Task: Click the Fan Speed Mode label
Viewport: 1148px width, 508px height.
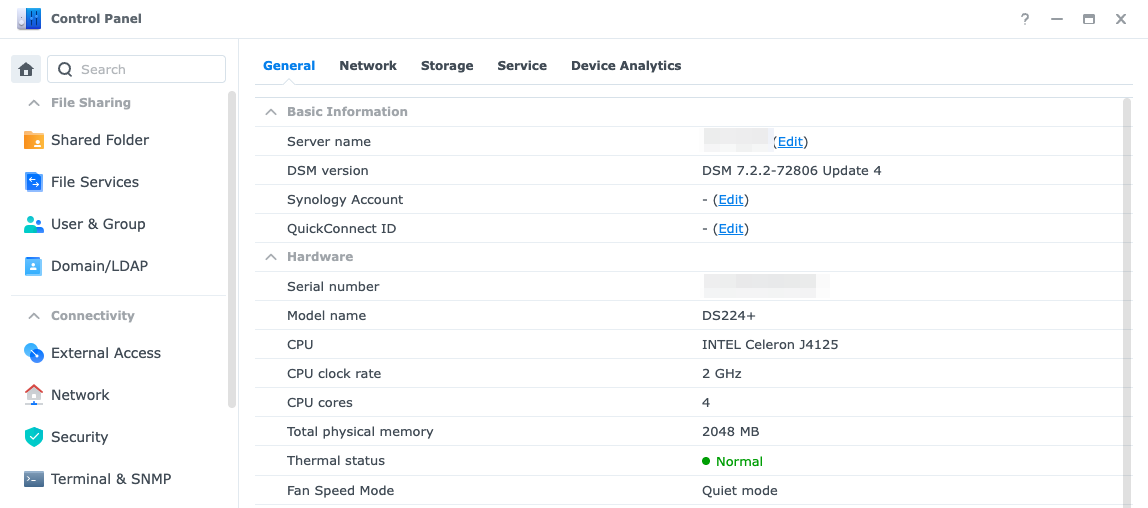Action: (340, 490)
